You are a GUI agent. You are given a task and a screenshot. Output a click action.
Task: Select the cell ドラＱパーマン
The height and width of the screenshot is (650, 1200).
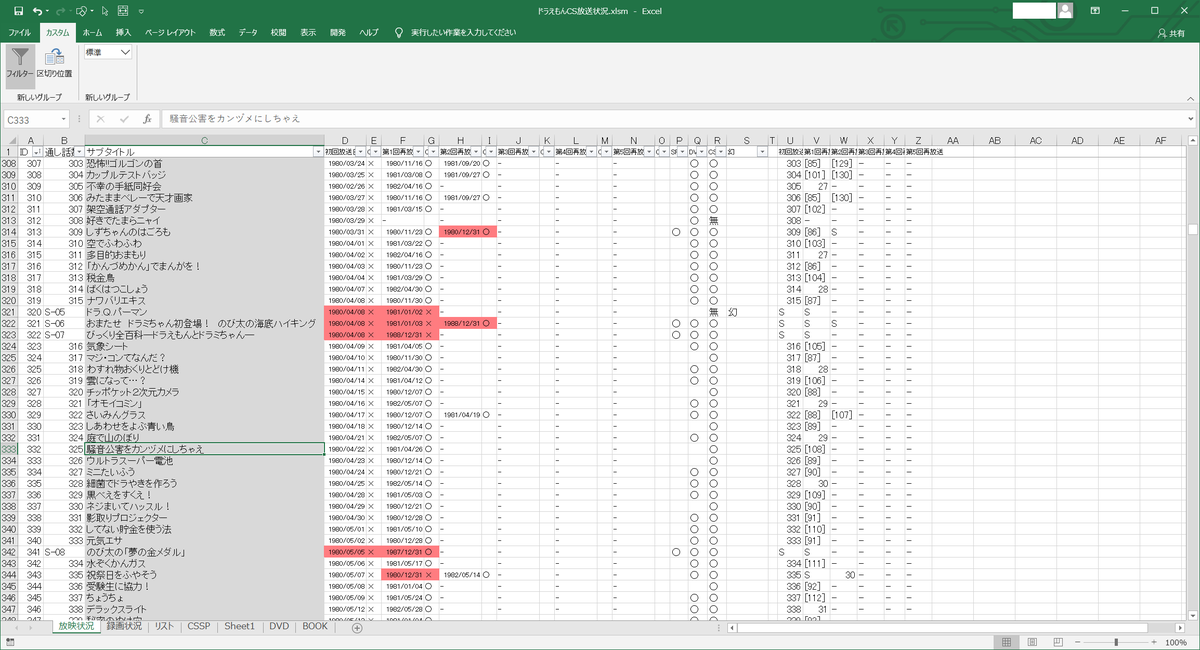(205, 312)
